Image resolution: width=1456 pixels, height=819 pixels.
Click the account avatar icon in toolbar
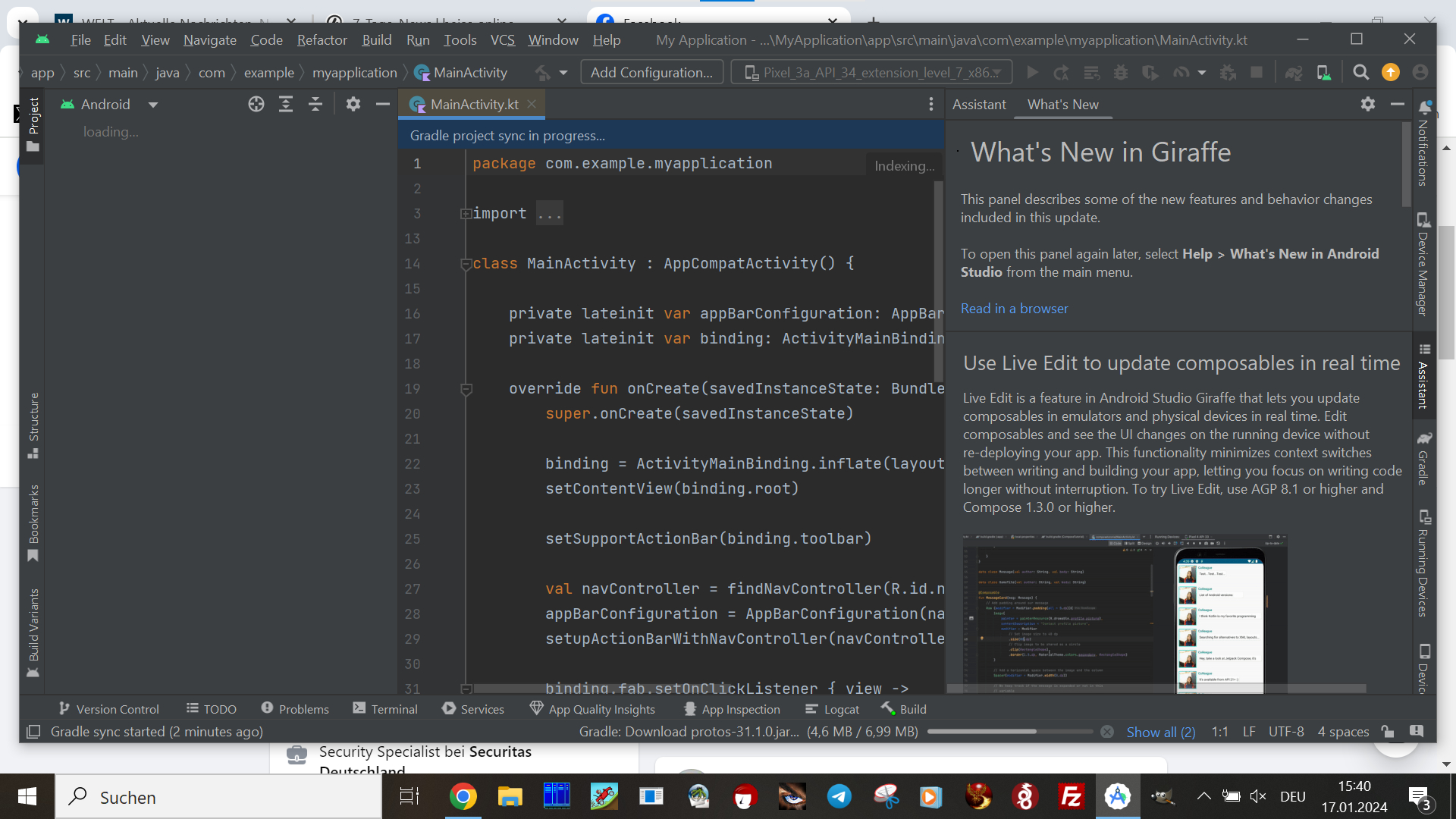[1420, 73]
